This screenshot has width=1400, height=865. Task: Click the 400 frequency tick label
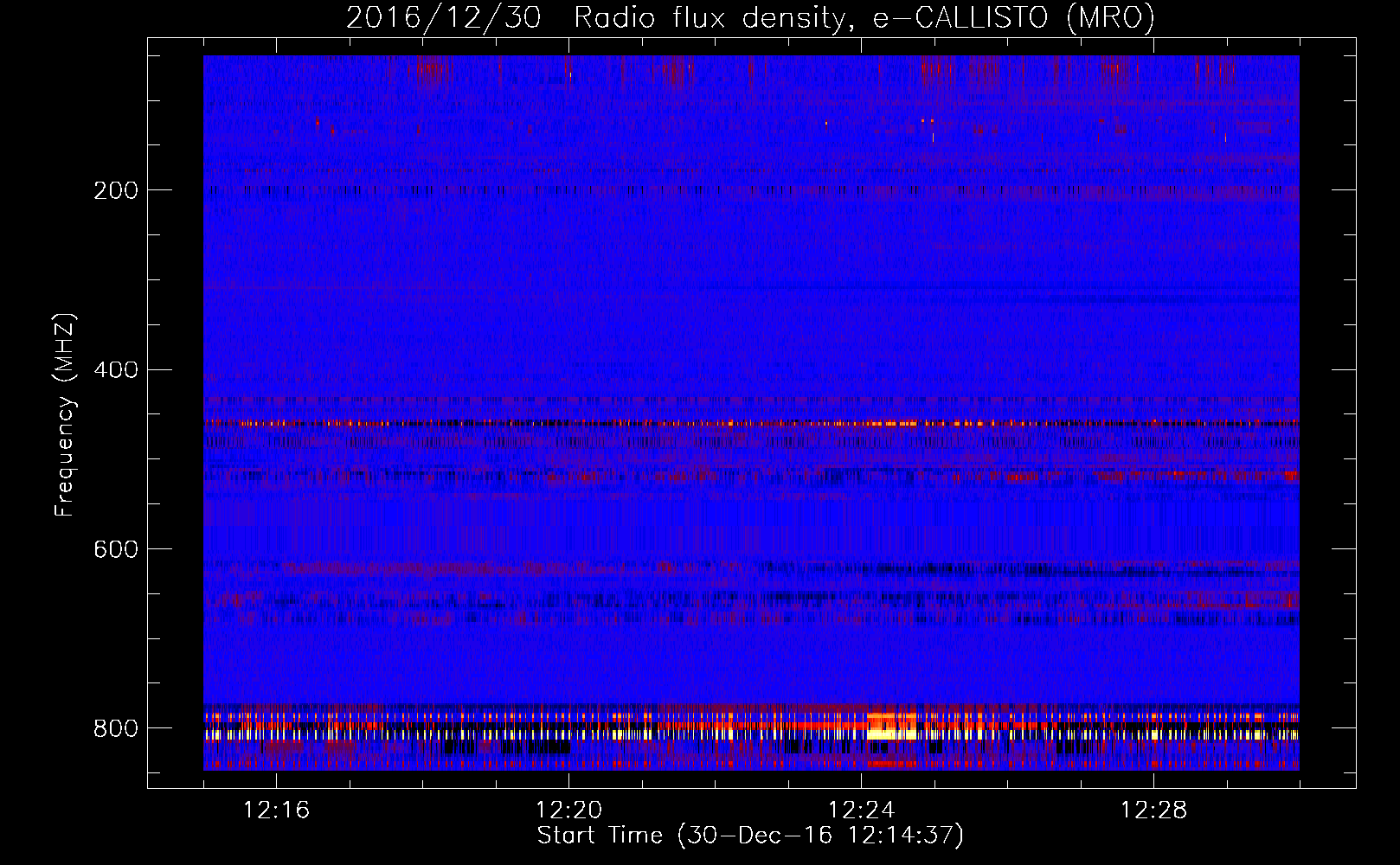click(x=116, y=370)
